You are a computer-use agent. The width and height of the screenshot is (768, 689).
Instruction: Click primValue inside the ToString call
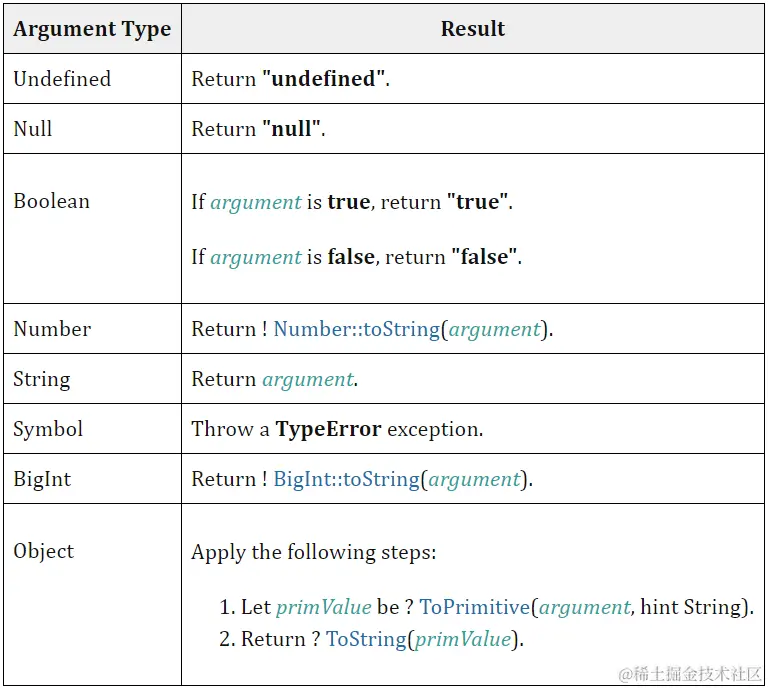tap(463, 639)
